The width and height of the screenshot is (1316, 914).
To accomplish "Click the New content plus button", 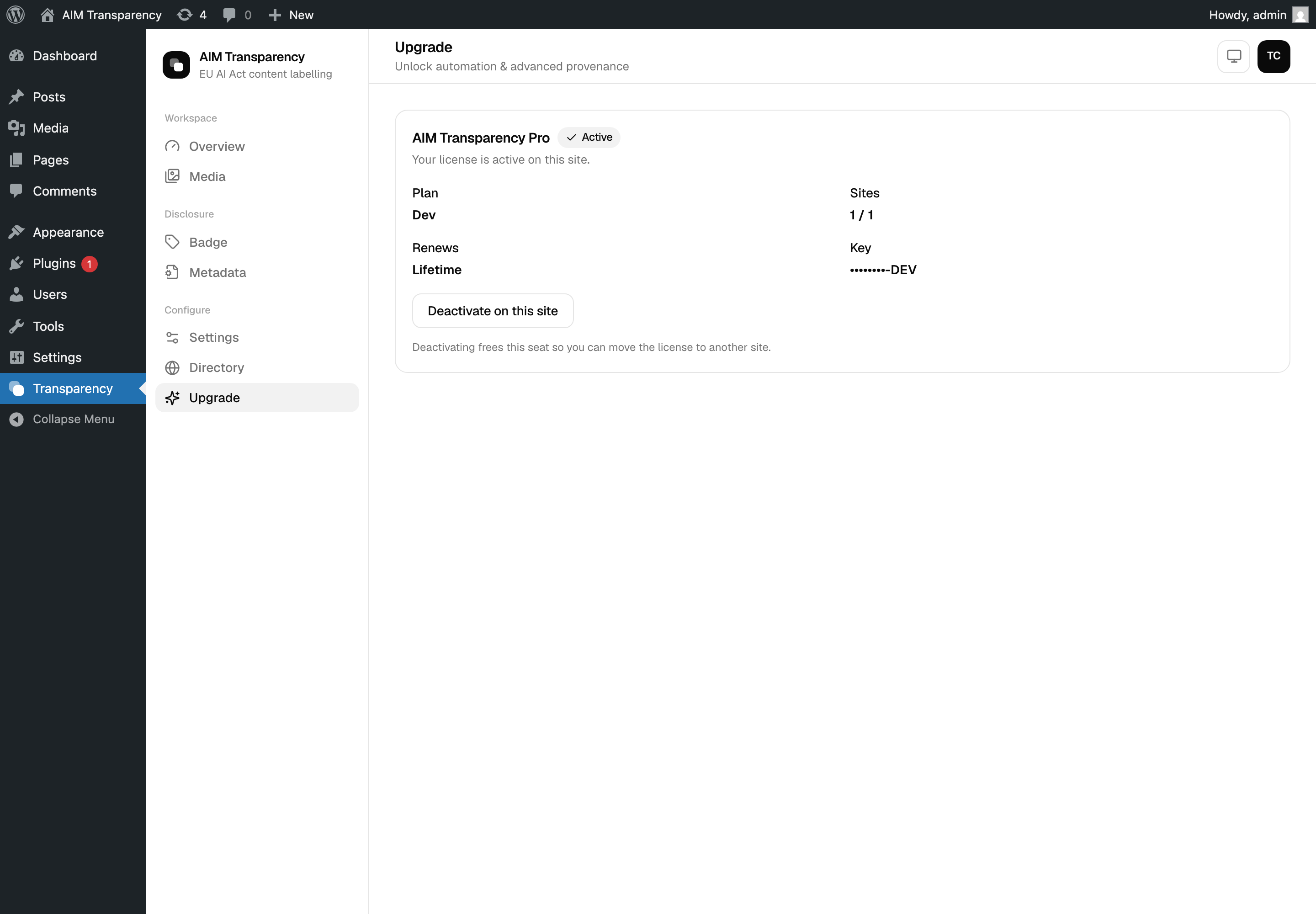I will pyautogui.click(x=291, y=15).
